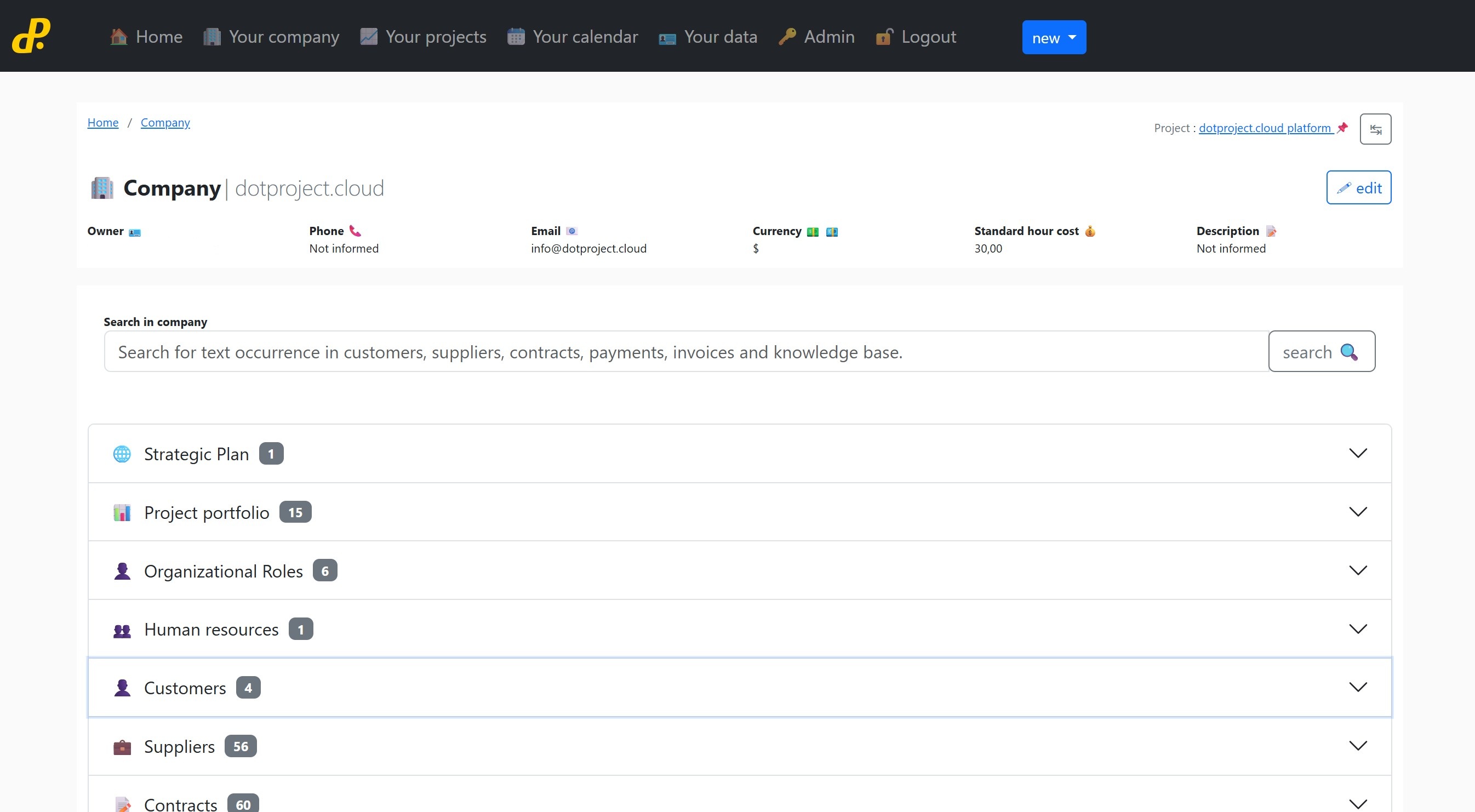Click the red pin next to project name
1475x812 pixels.
click(x=1342, y=128)
